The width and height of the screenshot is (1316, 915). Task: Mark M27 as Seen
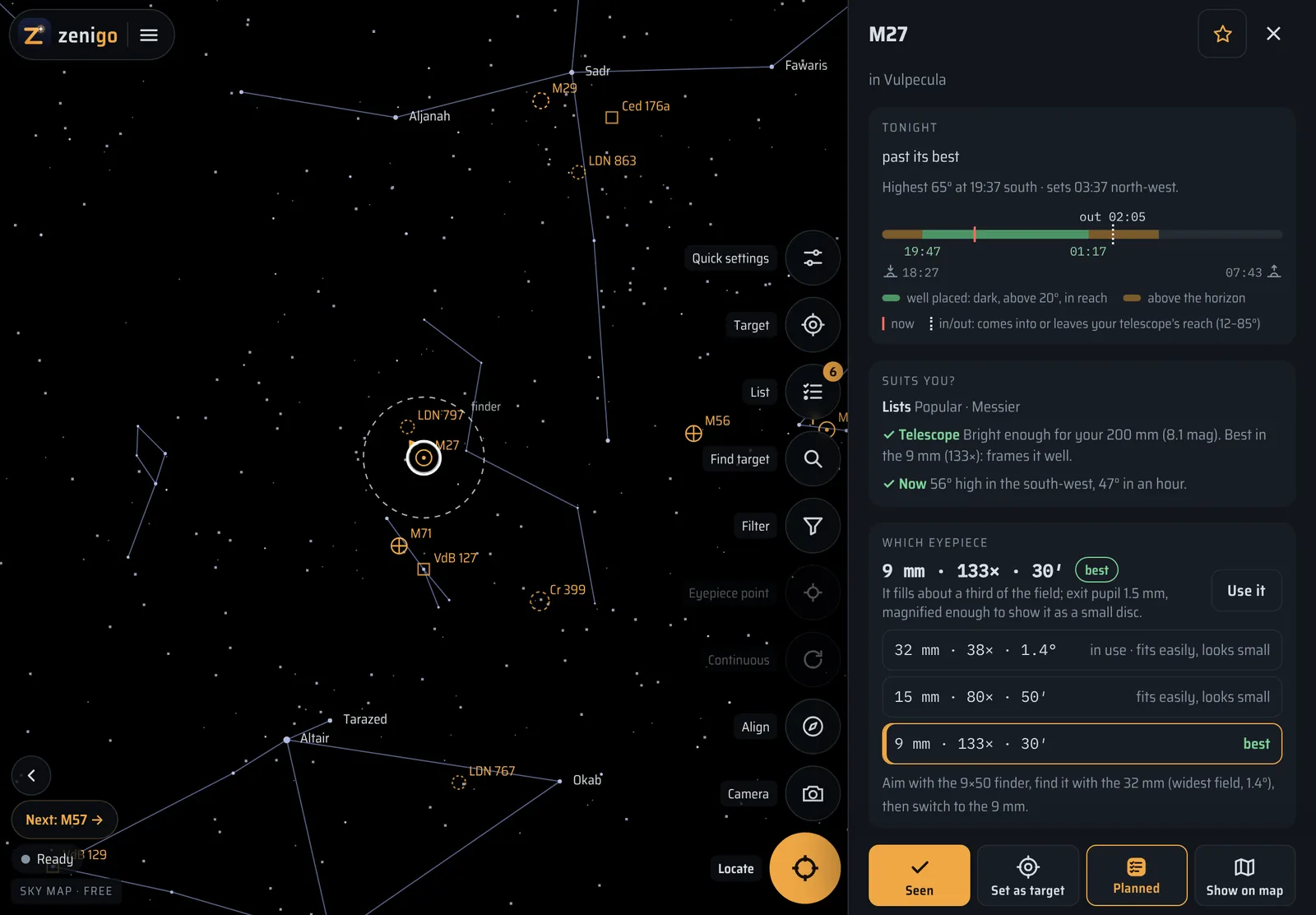pyautogui.click(x=920, y=876)
